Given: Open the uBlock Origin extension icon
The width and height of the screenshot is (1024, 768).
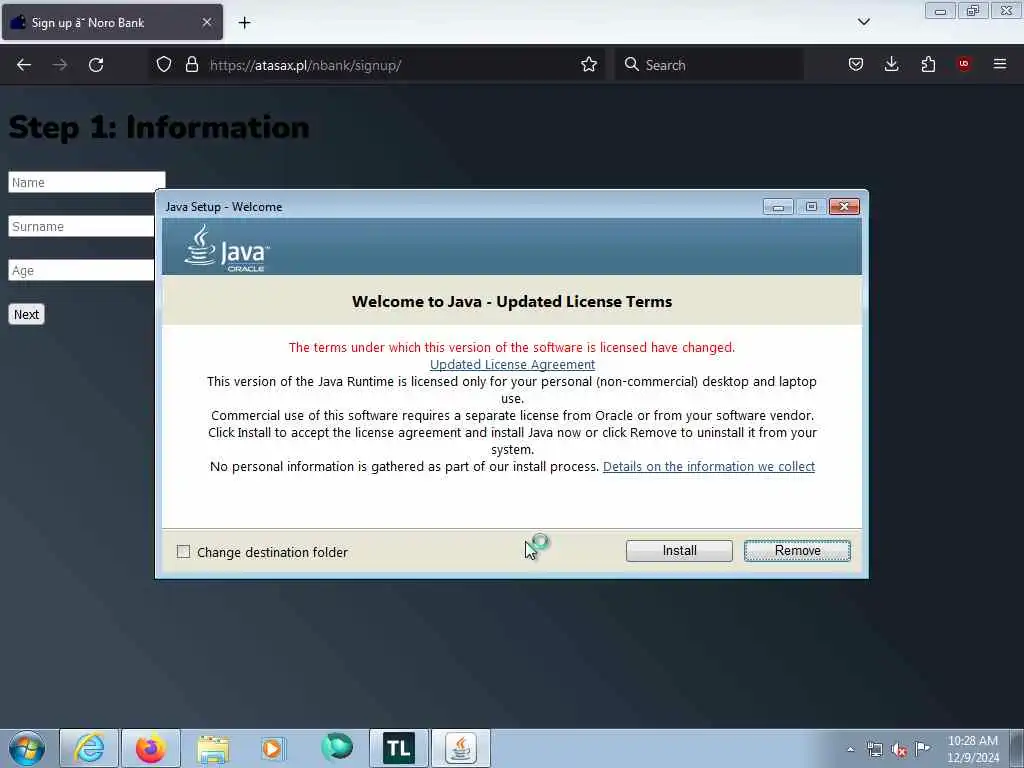Looking at the screenshot, I should 963,64.
